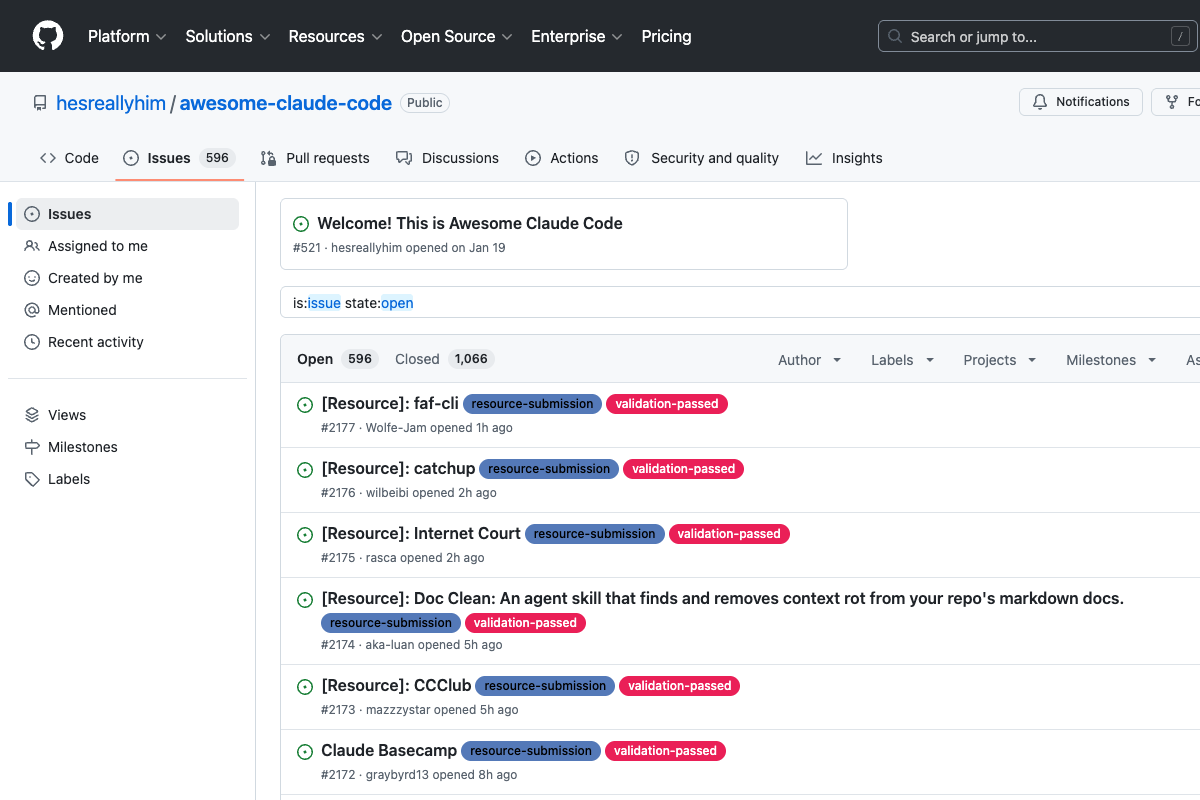Expand the Enterprise menu
The width and height of the screenshot is (1200, 800).
(x=577, y=36)
